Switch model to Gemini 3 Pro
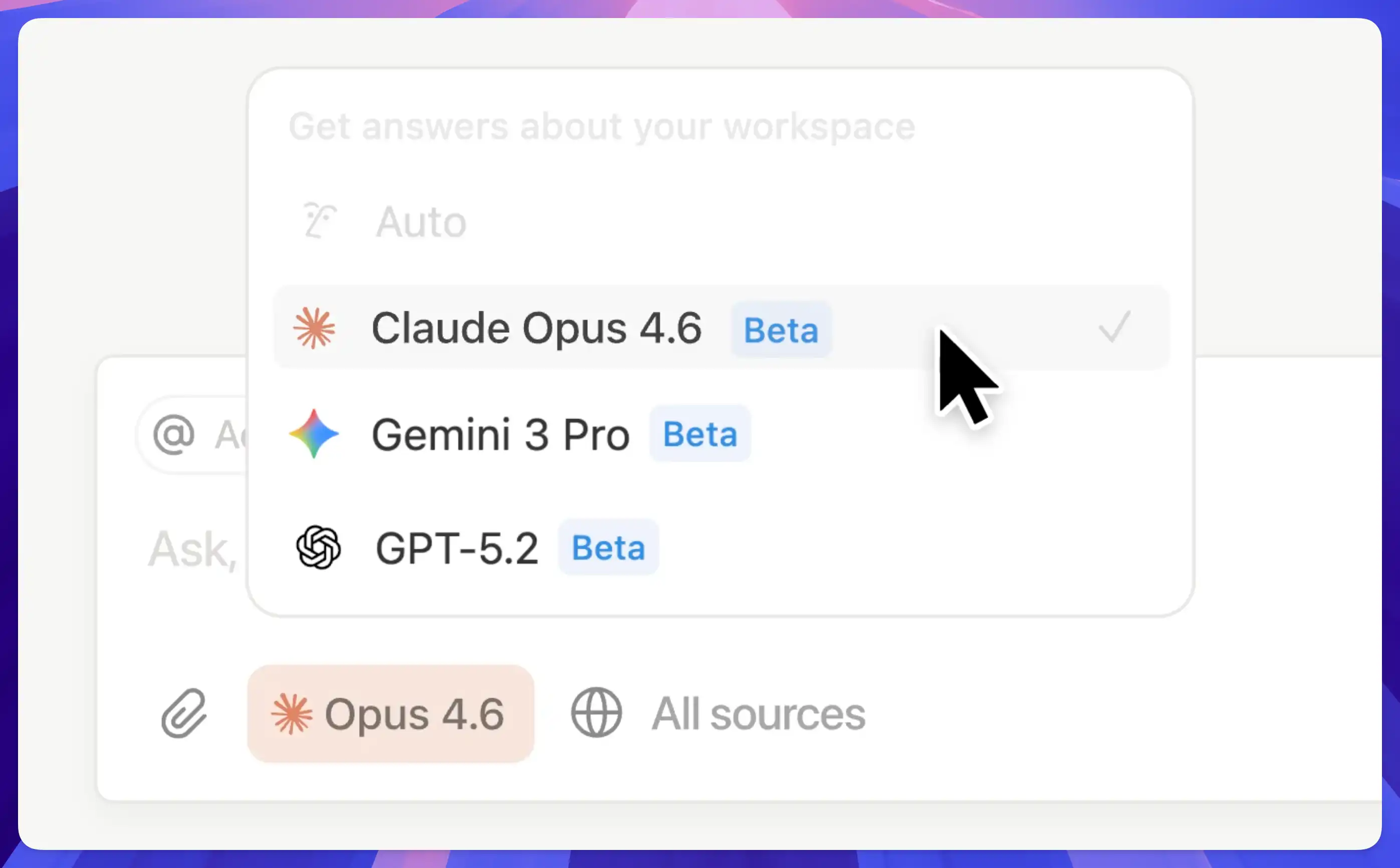The image size is (1400, 868). point(501,435)
